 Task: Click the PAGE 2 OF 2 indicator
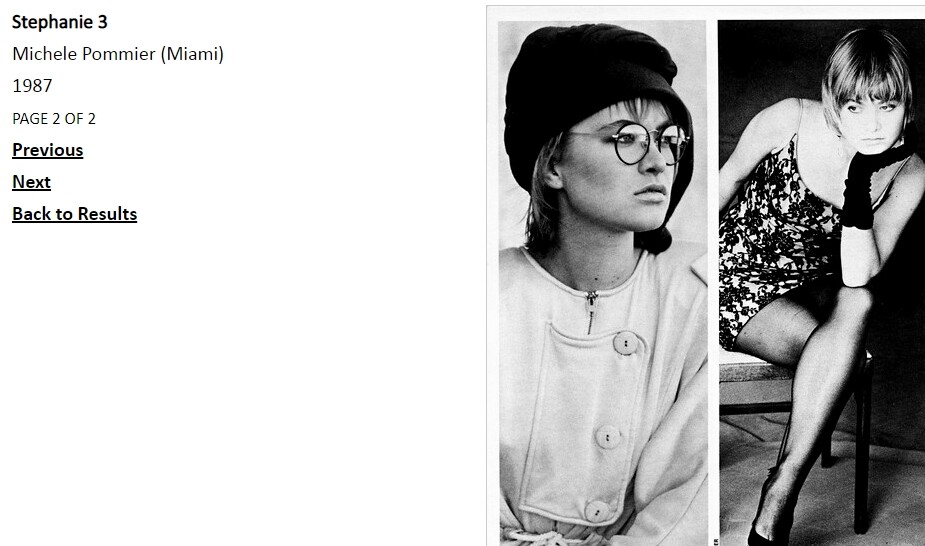coord(54,119)
